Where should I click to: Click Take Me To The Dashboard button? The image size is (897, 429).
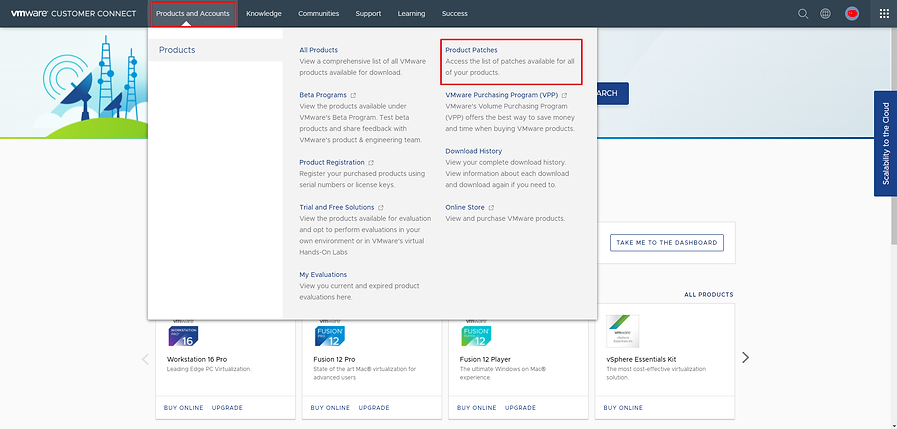pos(666,243)
